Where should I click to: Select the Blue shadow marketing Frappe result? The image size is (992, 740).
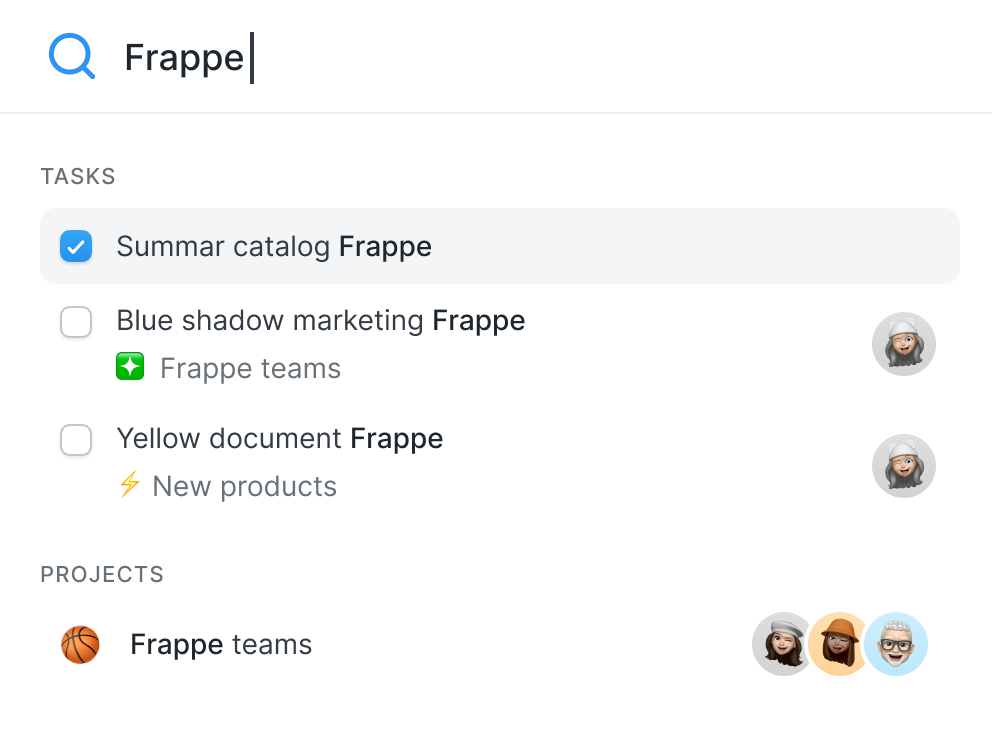(320, 321)
